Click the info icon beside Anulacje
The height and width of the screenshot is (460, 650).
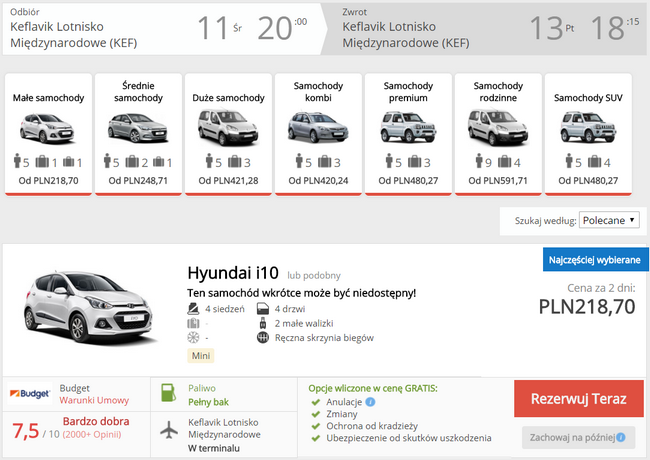(371, 402)
